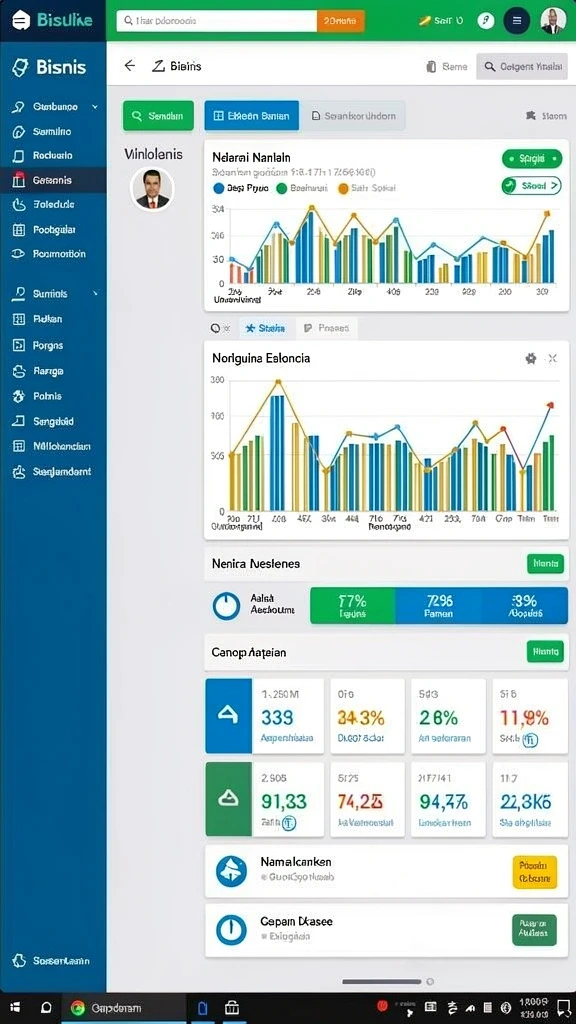Open Chrome icon in the taskbar
The image size is (576, 1024).
pyautogui.click(x=78, y=1008)
